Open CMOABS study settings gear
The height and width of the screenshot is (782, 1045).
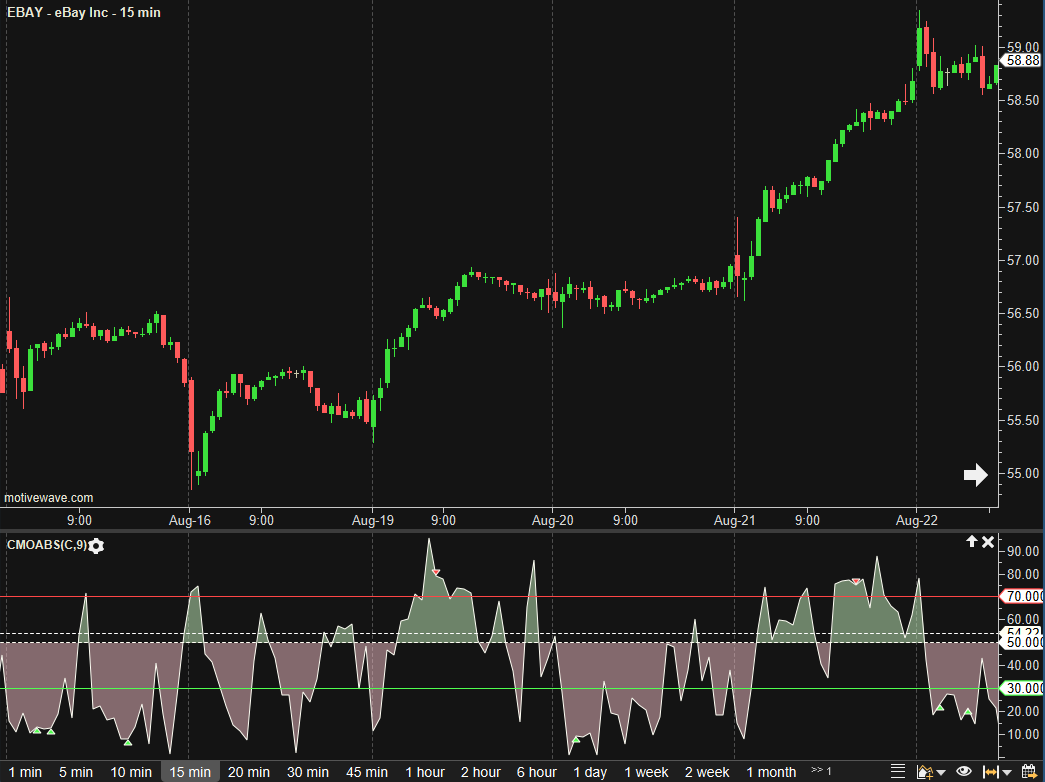[96, 545]
